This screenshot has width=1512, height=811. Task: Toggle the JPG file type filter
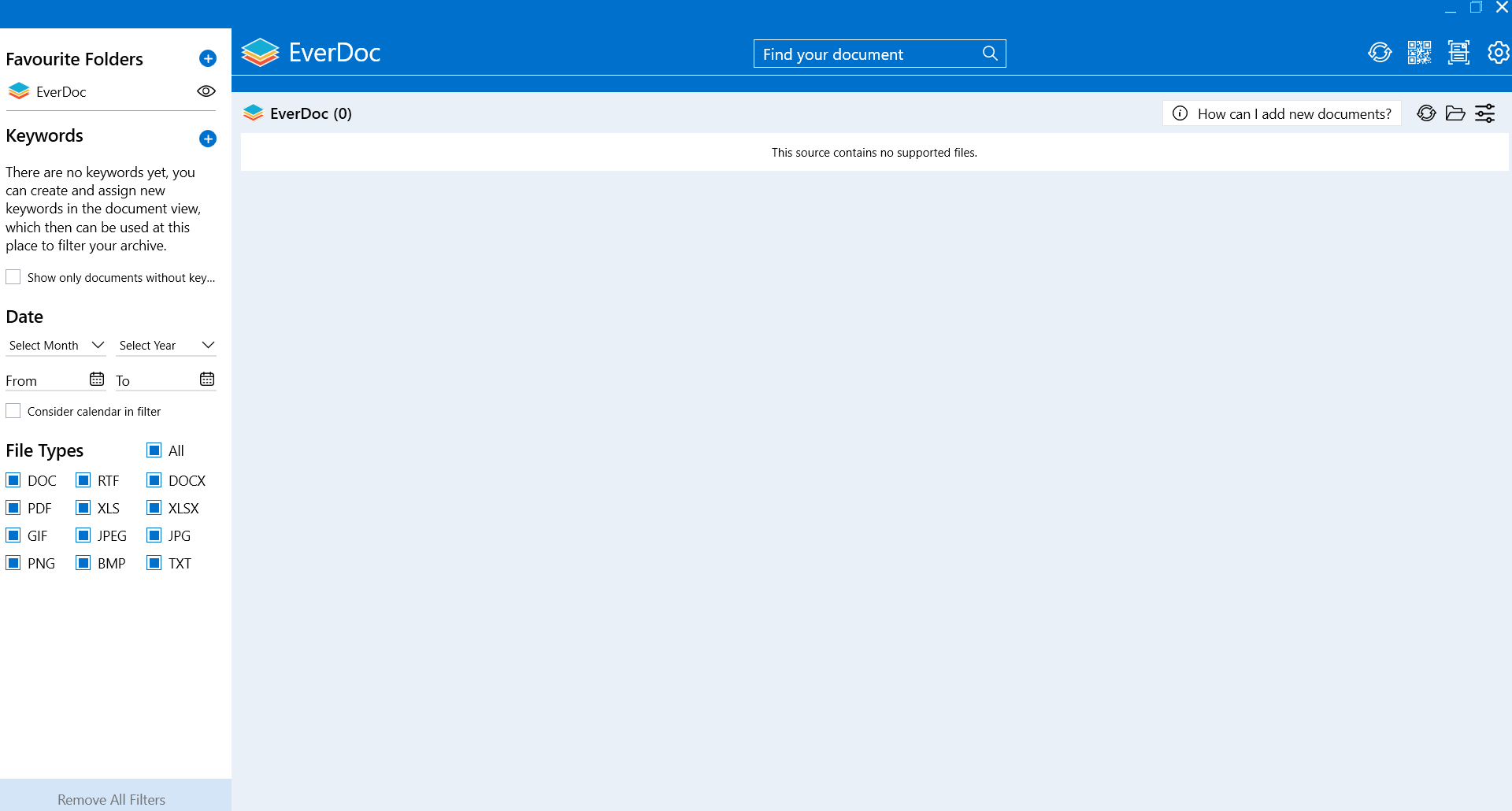pyautogui.click(x=154, y=535)
